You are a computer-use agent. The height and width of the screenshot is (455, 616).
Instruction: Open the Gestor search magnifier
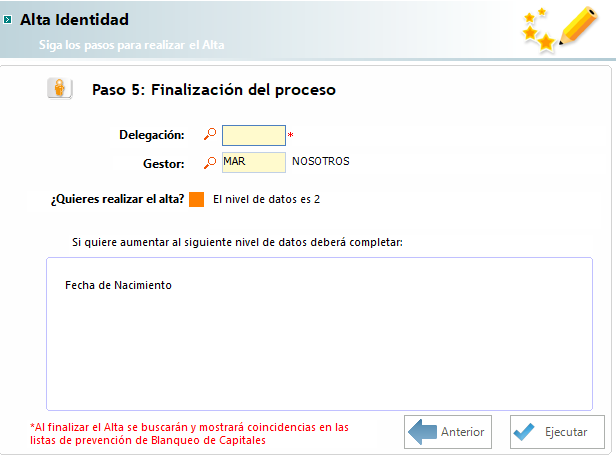click(x=210, y=162)
